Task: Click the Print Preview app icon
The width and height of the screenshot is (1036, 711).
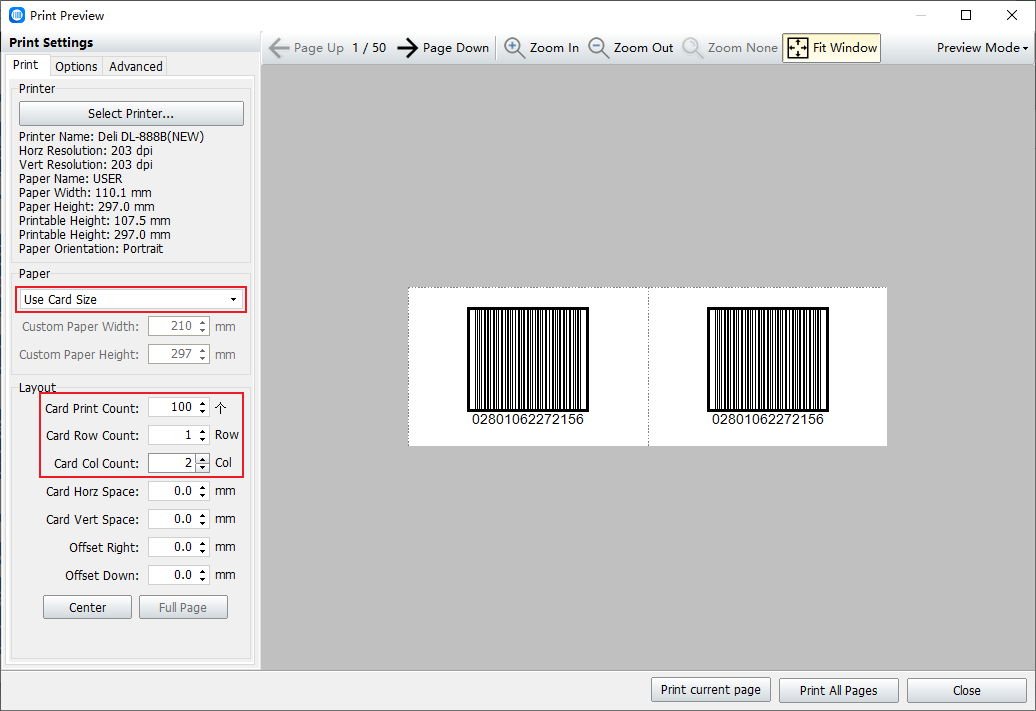Action: pyautogui.click(x=17, y=15)
